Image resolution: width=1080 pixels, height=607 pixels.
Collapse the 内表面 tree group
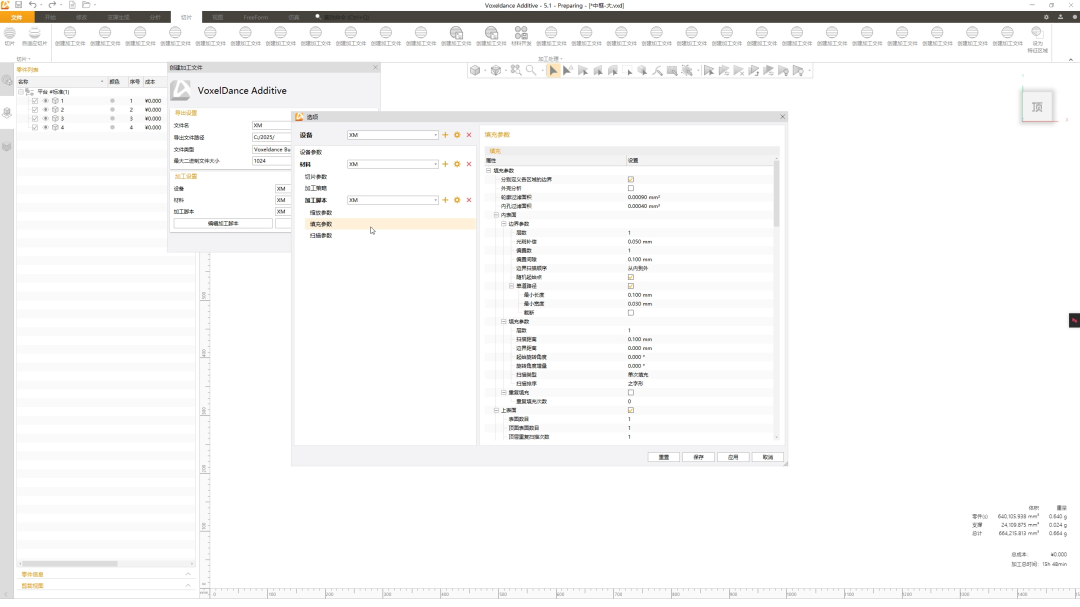pyautogui.click(x=496, y=215)
